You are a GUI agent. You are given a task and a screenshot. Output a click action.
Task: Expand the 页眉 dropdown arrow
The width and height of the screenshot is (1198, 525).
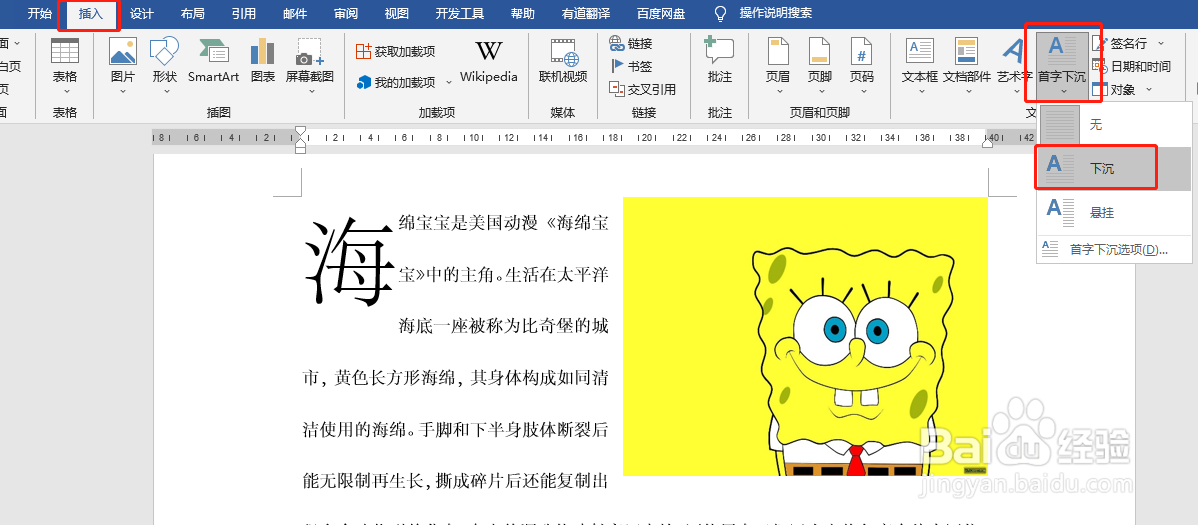point(779,91)
